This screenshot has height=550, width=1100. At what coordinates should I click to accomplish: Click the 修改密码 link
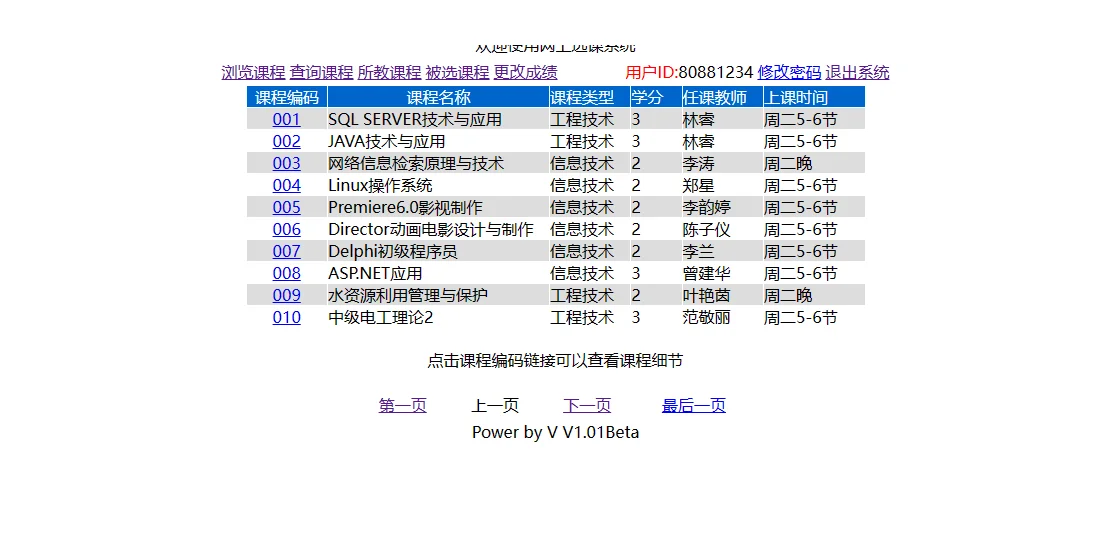(x=789, y=72)
